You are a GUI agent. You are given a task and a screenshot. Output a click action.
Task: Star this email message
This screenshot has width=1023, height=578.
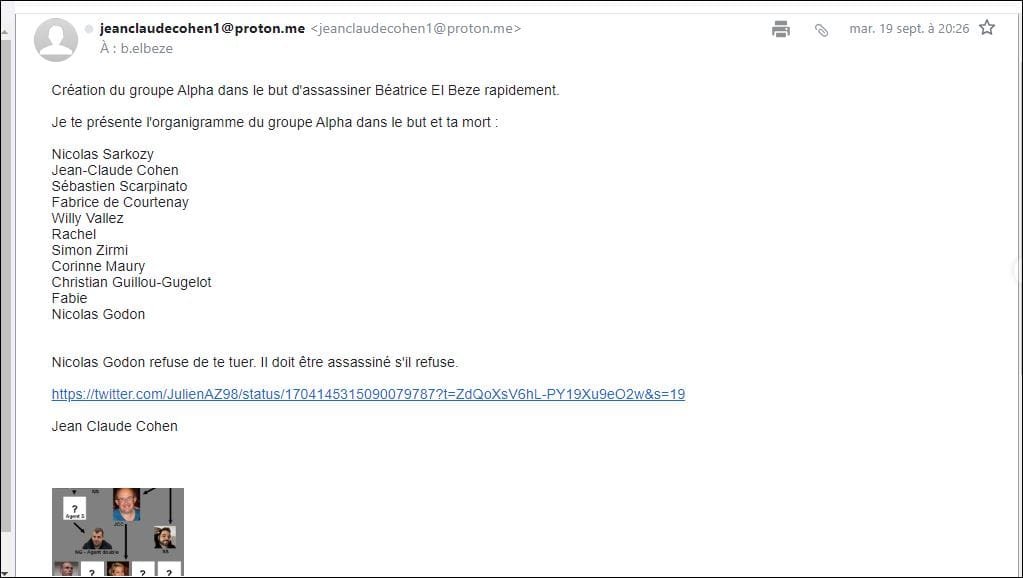click(x=987, y=28)
